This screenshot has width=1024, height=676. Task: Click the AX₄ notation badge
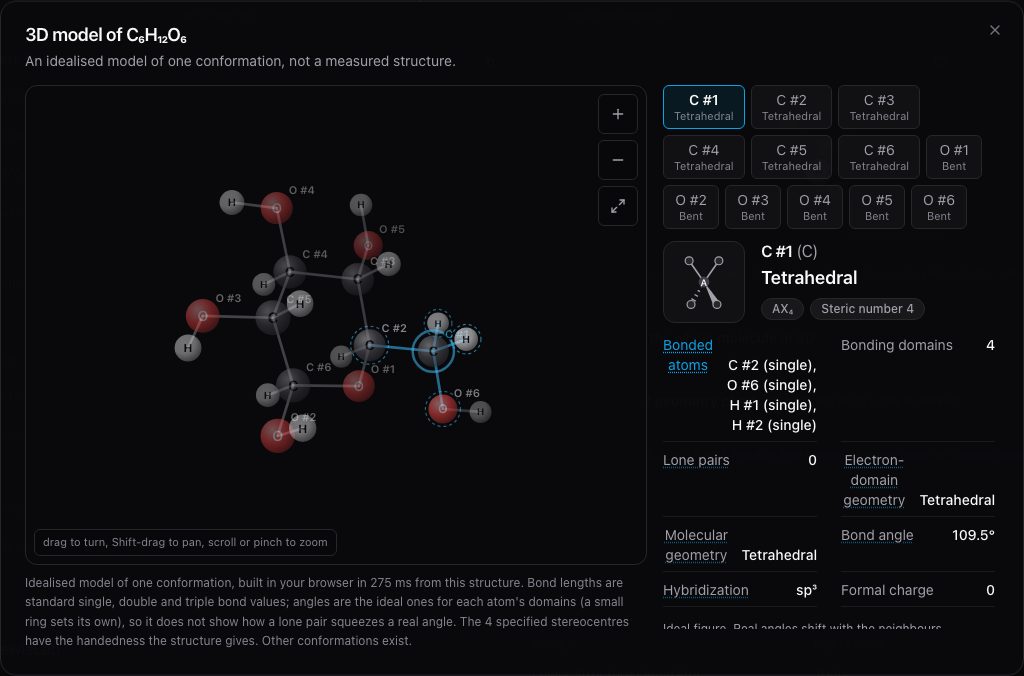click(x=782, y=309)
